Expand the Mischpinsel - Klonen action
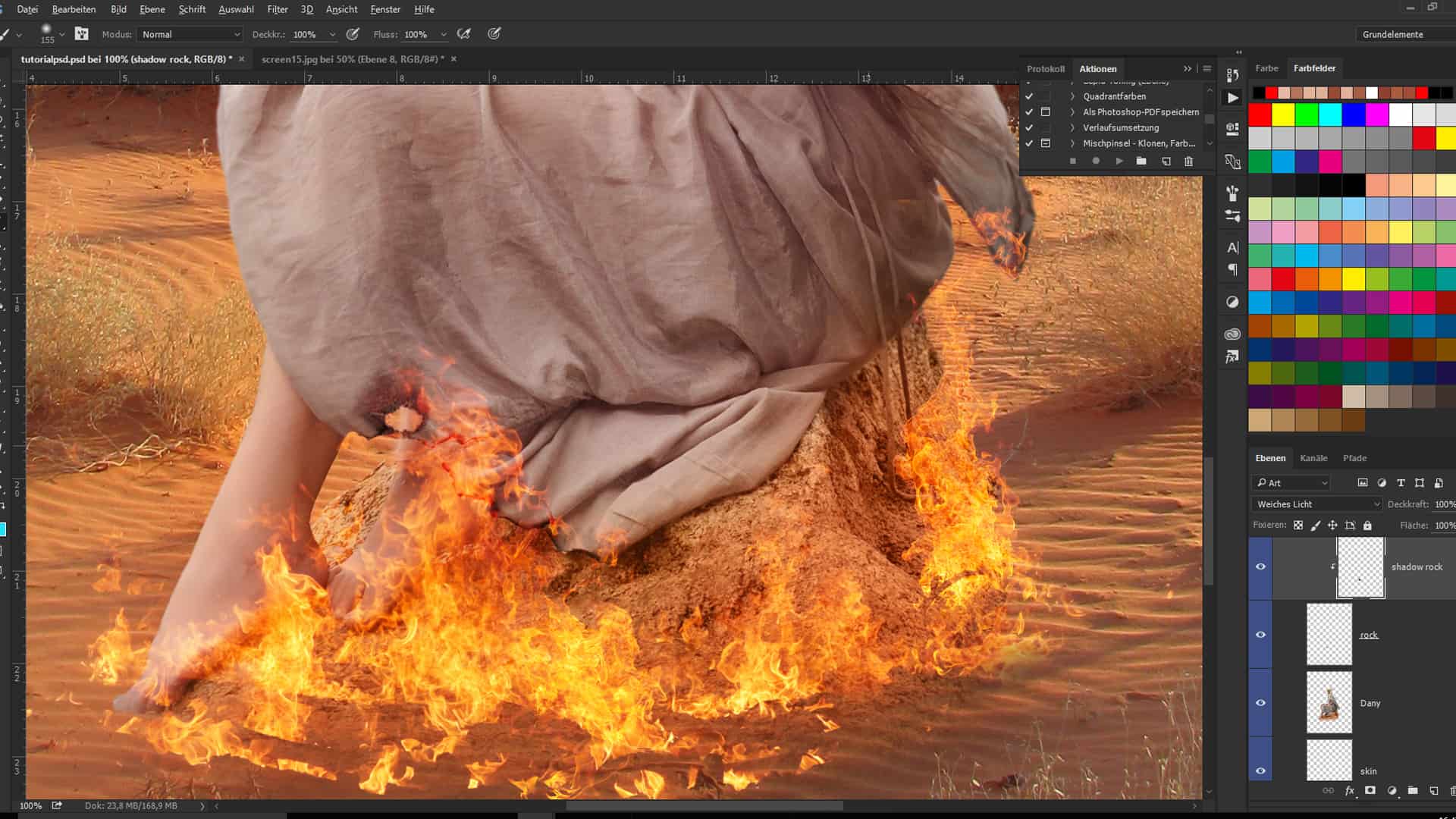The height and width of the screenshot is (819, 1456). pyautogui.click(x=1072, y=143)
